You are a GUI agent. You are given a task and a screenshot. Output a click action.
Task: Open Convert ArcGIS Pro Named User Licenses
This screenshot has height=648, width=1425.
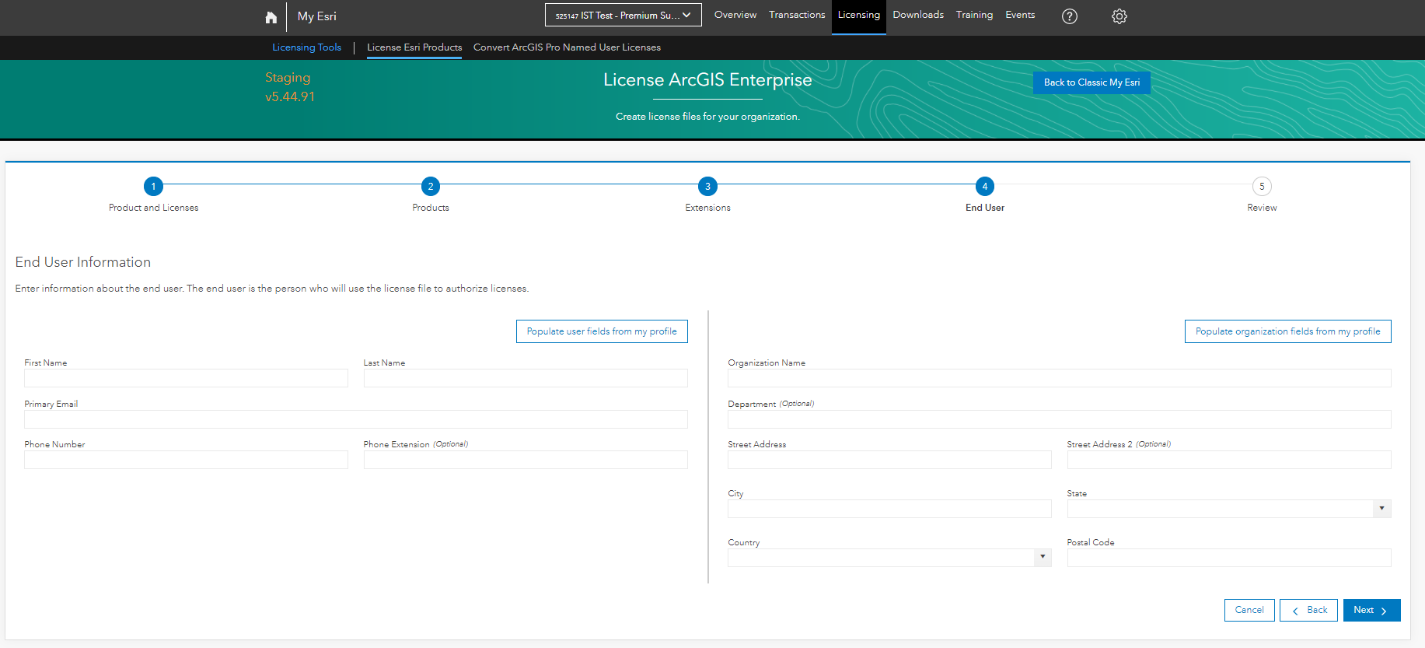click(x=567, y=47)
